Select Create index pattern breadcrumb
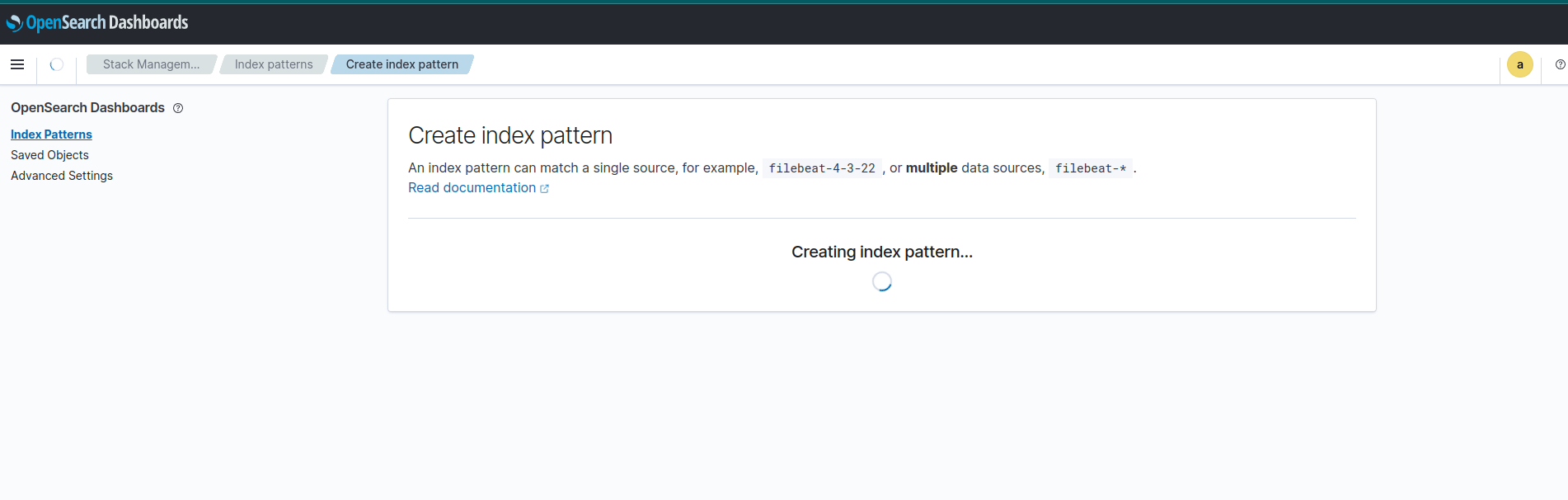This screenshot has width=1568, height=500. (402, 64)
